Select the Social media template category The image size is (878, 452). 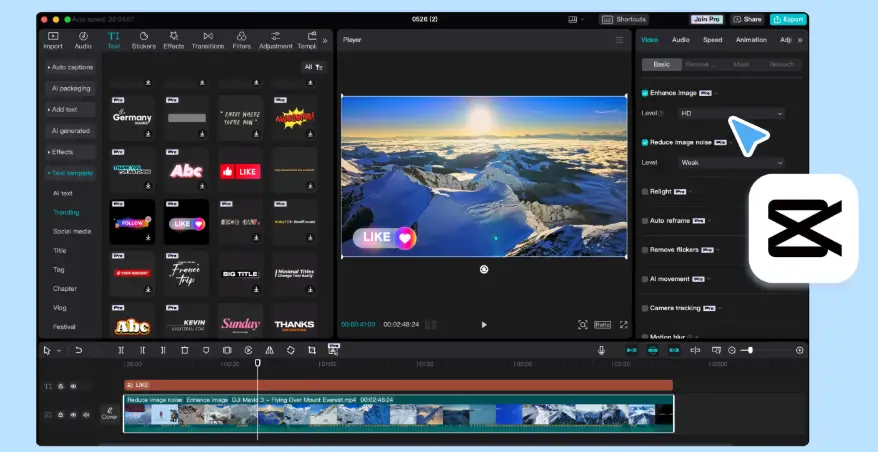(x=72, y=231)
